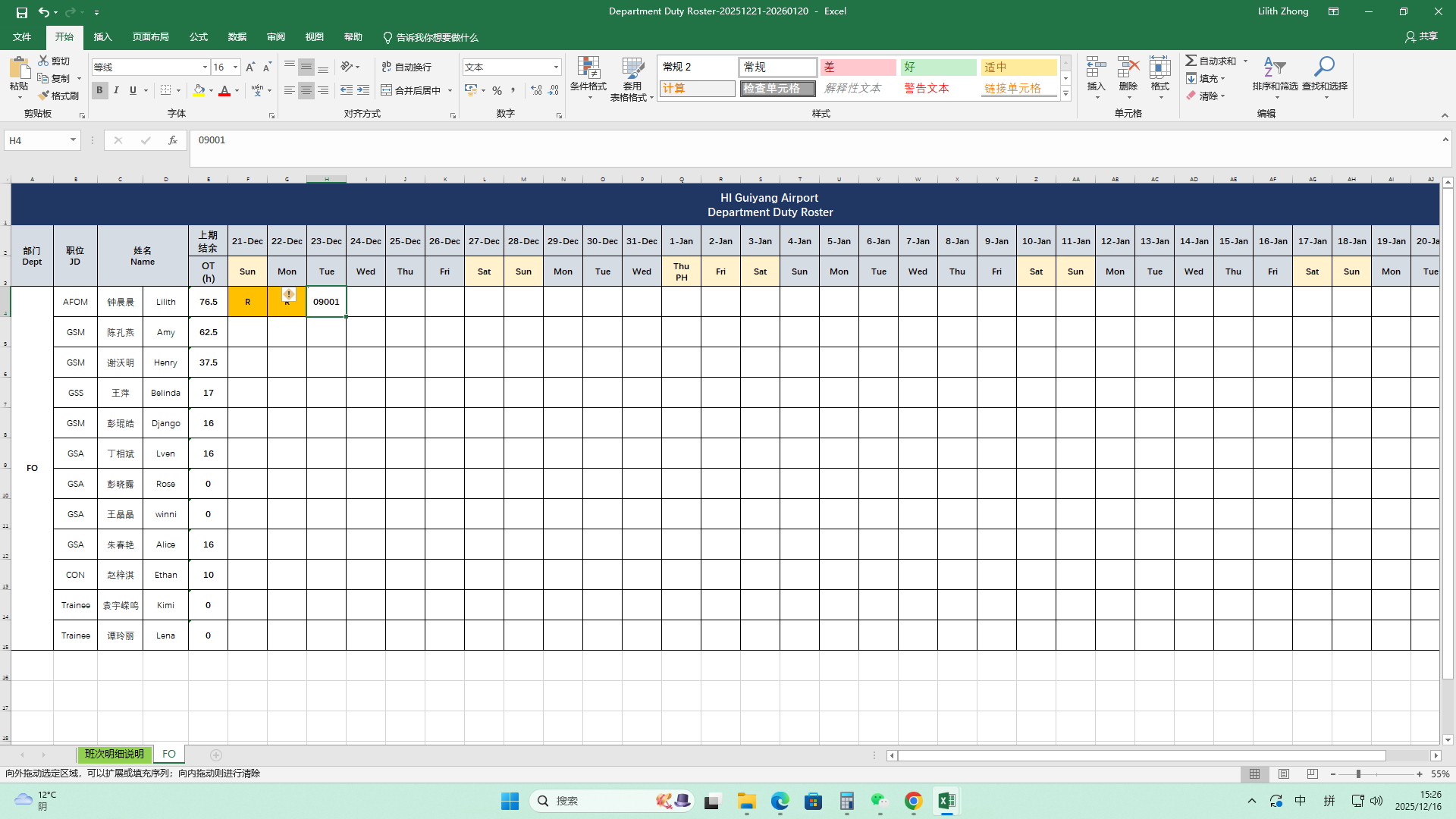The height and width of the screenshot is (819, 1456).
Task: Open the font size dropdown
Action: click(235, 67)
